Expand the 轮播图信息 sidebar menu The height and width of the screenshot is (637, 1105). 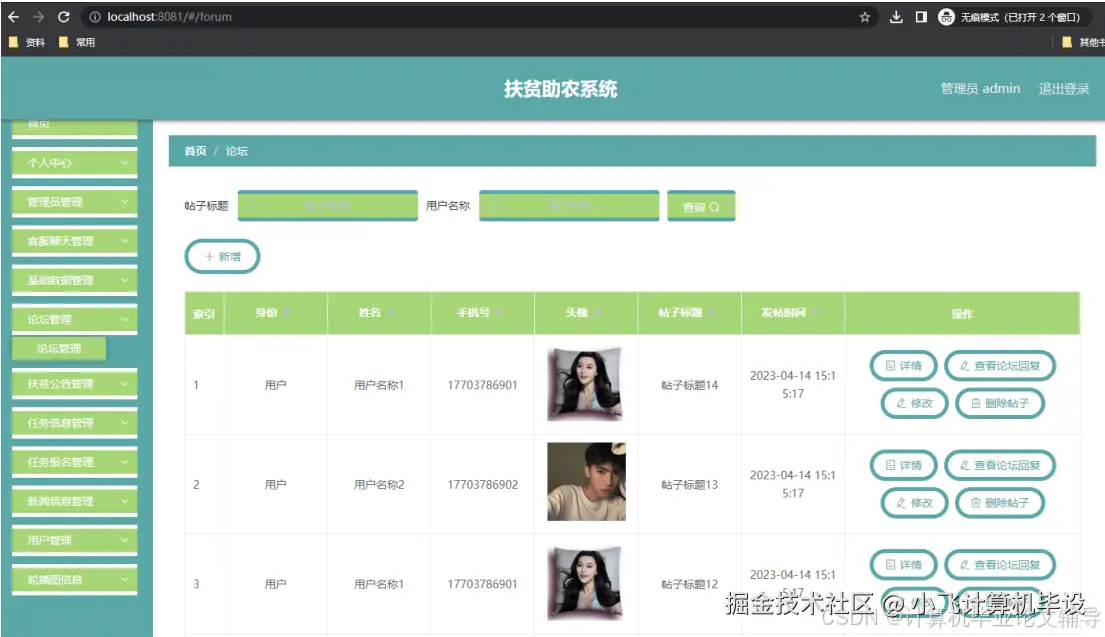point(75,579)
